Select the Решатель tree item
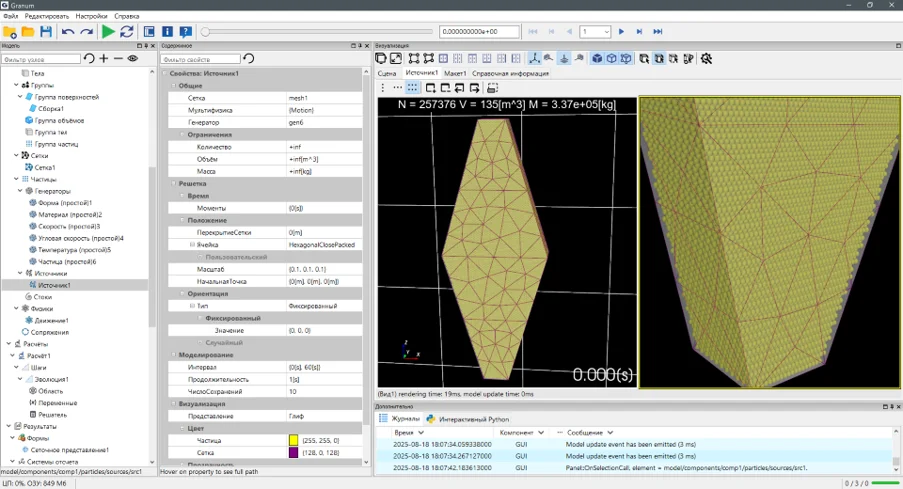903x489 pixels. click(52, 415)
